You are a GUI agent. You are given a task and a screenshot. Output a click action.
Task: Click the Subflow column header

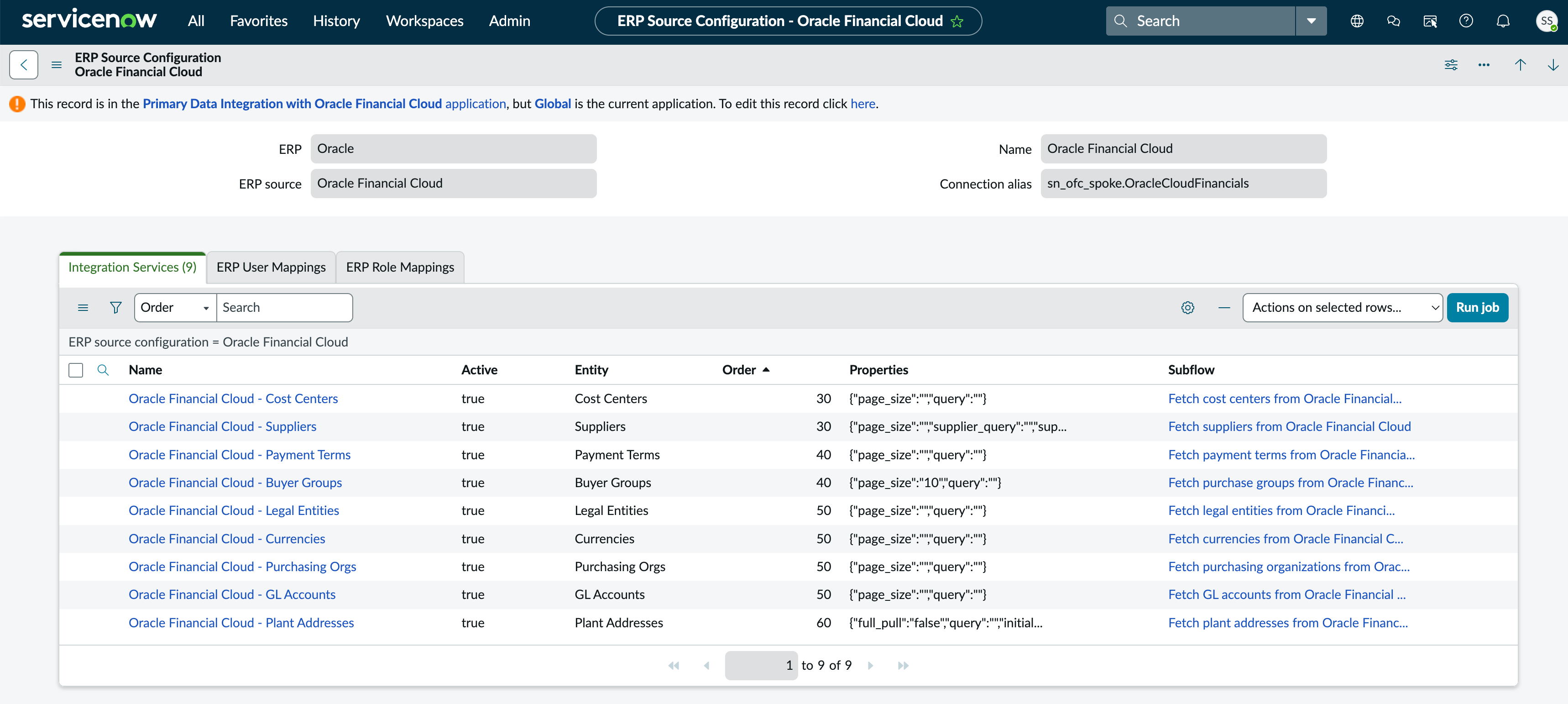(x=1191, y=370)
